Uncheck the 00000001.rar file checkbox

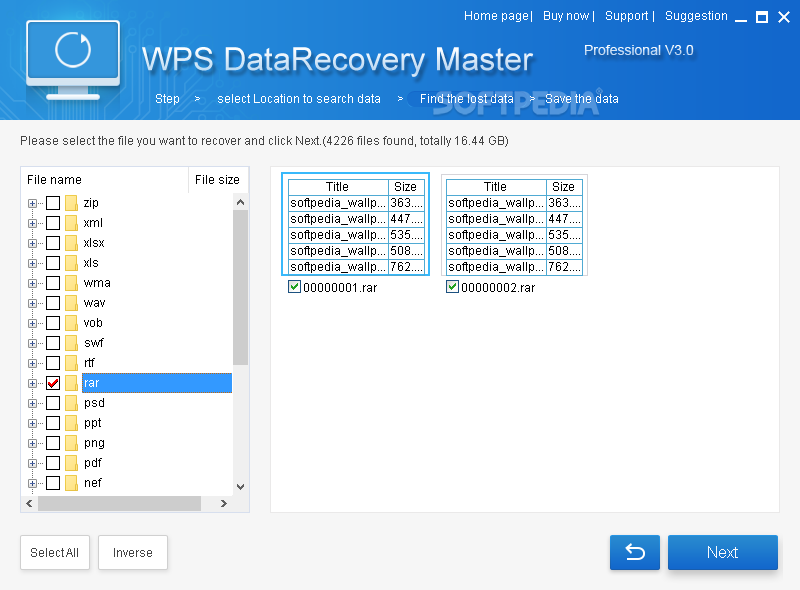pos(294,287)
